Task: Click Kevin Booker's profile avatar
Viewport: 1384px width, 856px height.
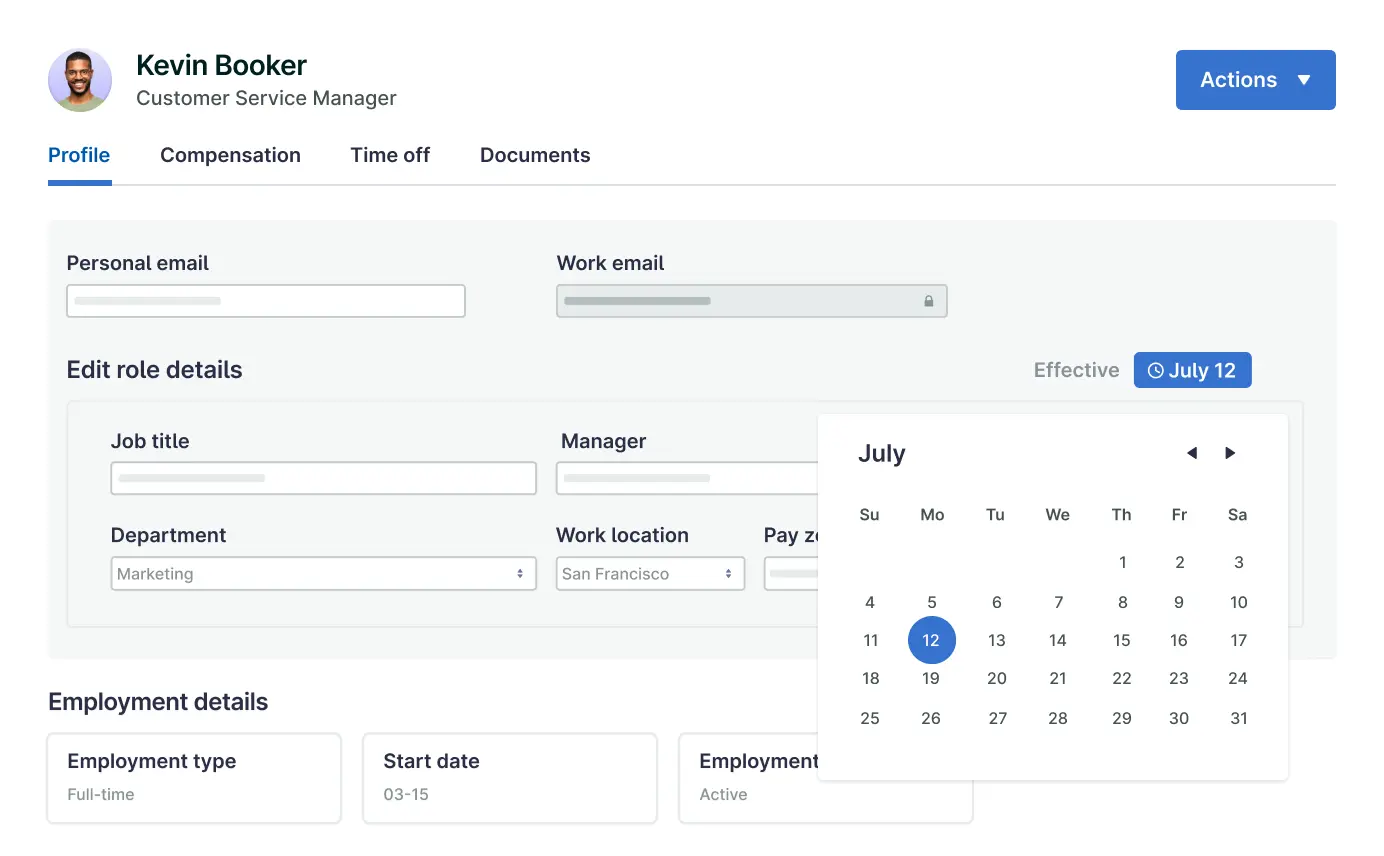Action: tap(80, 80)
